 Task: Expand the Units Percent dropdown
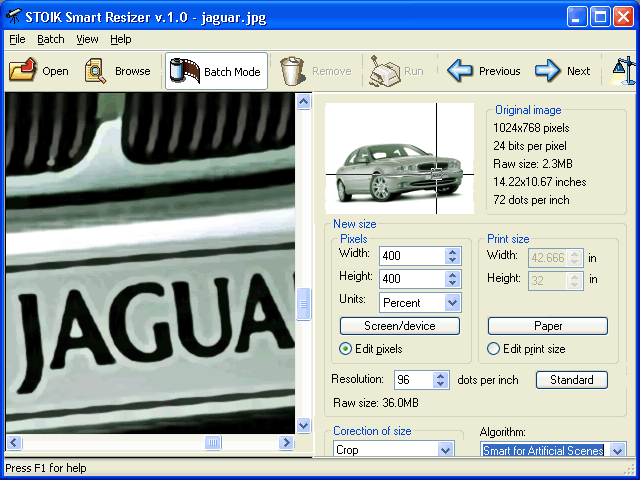(x=452, y=302)
